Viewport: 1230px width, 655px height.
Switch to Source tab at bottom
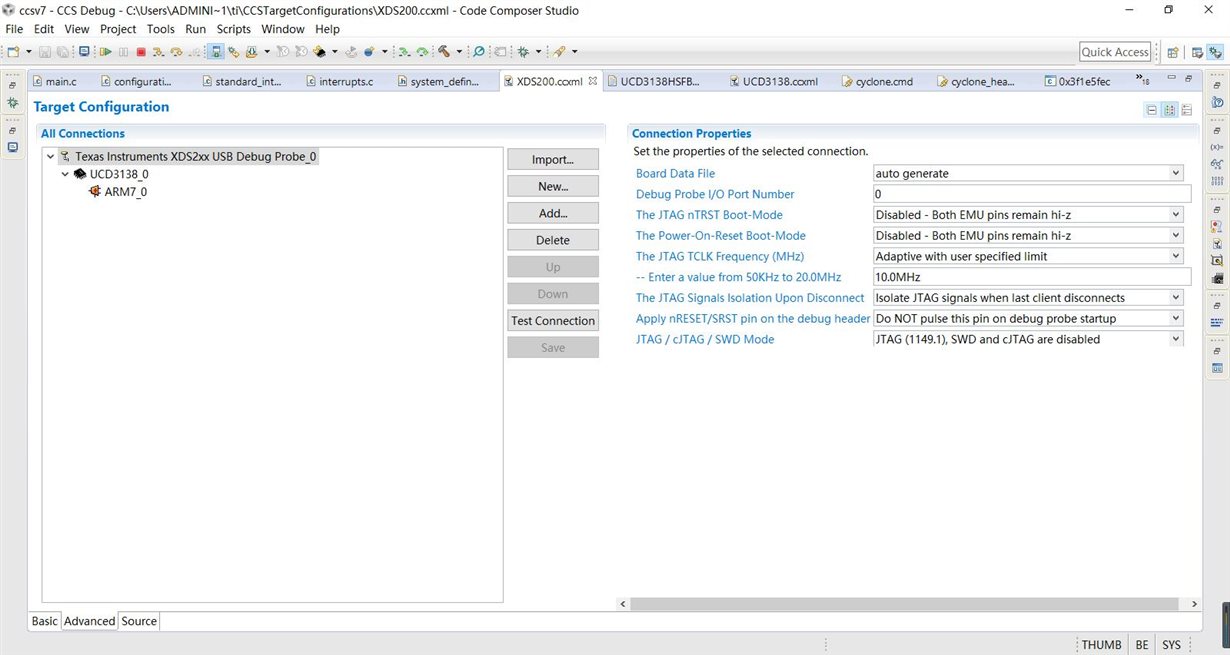(139, 621)
